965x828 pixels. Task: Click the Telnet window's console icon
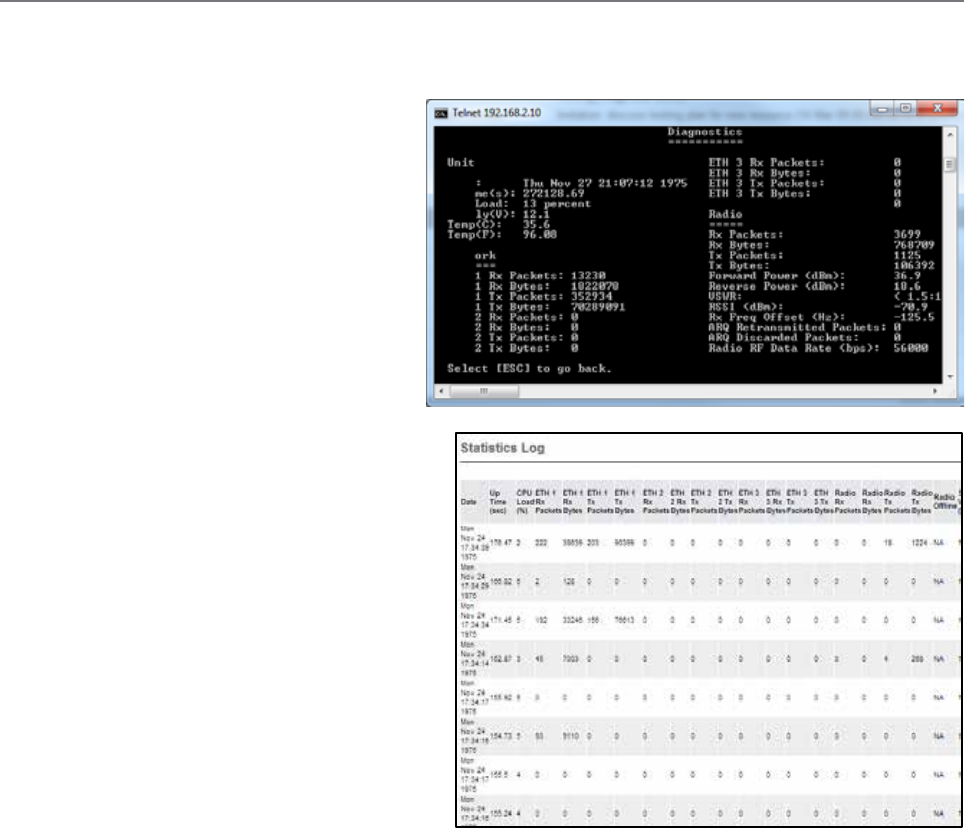pos(441,113)
